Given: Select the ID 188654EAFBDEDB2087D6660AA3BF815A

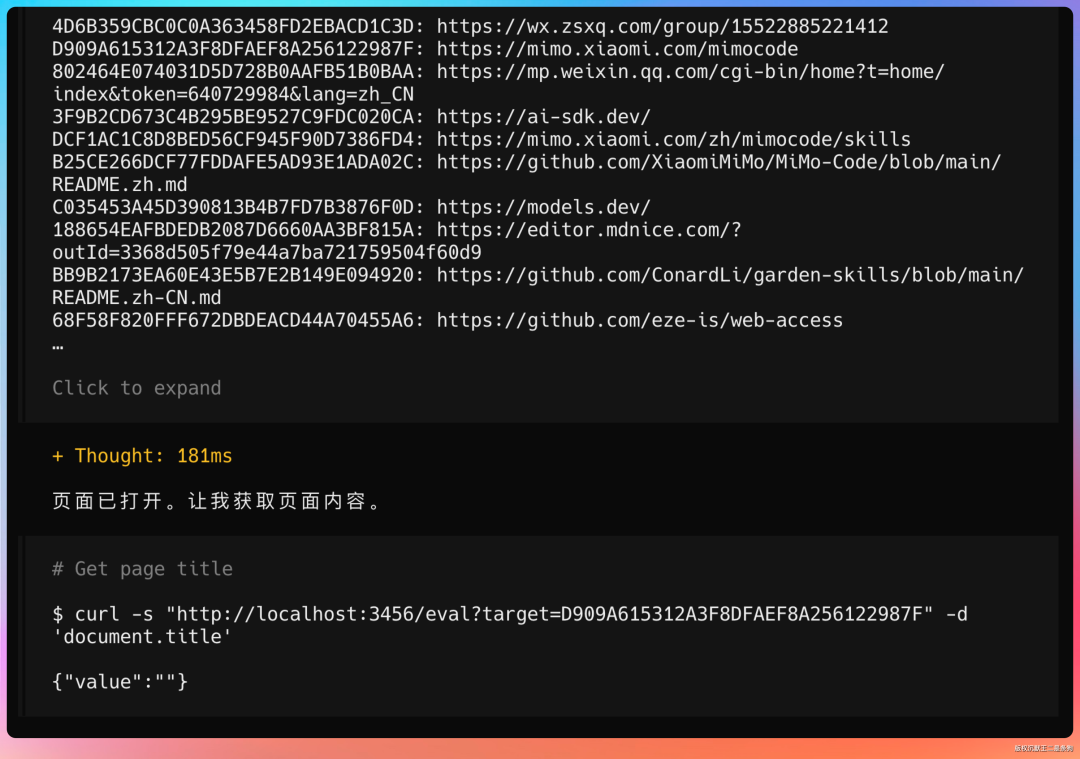Looking at the screenshot, I should point(233,230).
